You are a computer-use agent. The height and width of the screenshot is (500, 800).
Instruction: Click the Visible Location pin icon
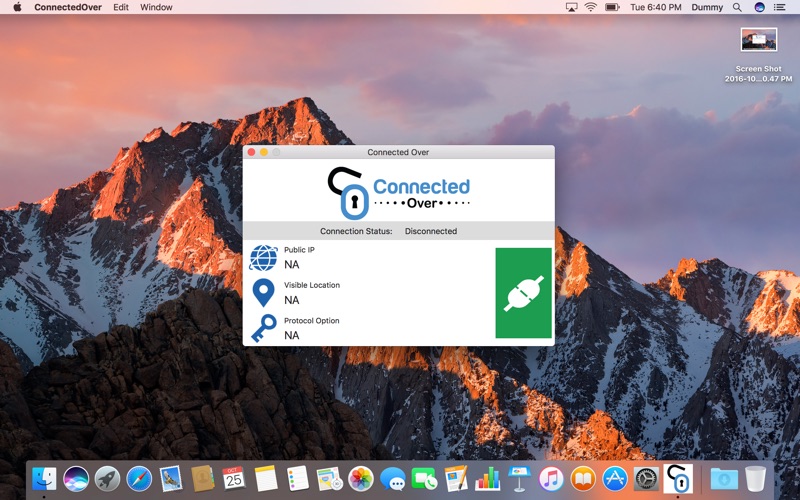point(263,293)
